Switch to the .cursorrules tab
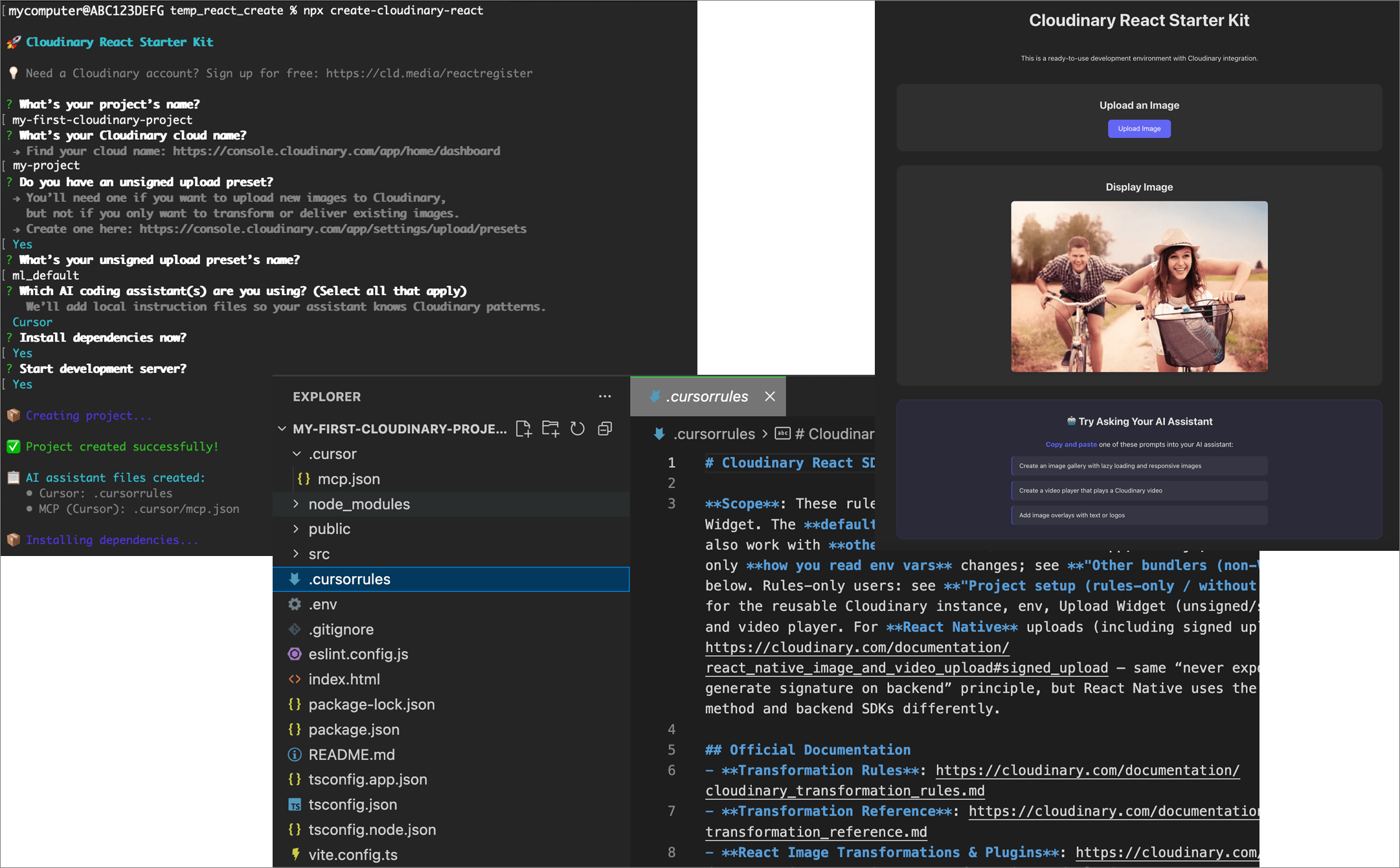This screenshot has width=1400, height=868. pos(707,396)
